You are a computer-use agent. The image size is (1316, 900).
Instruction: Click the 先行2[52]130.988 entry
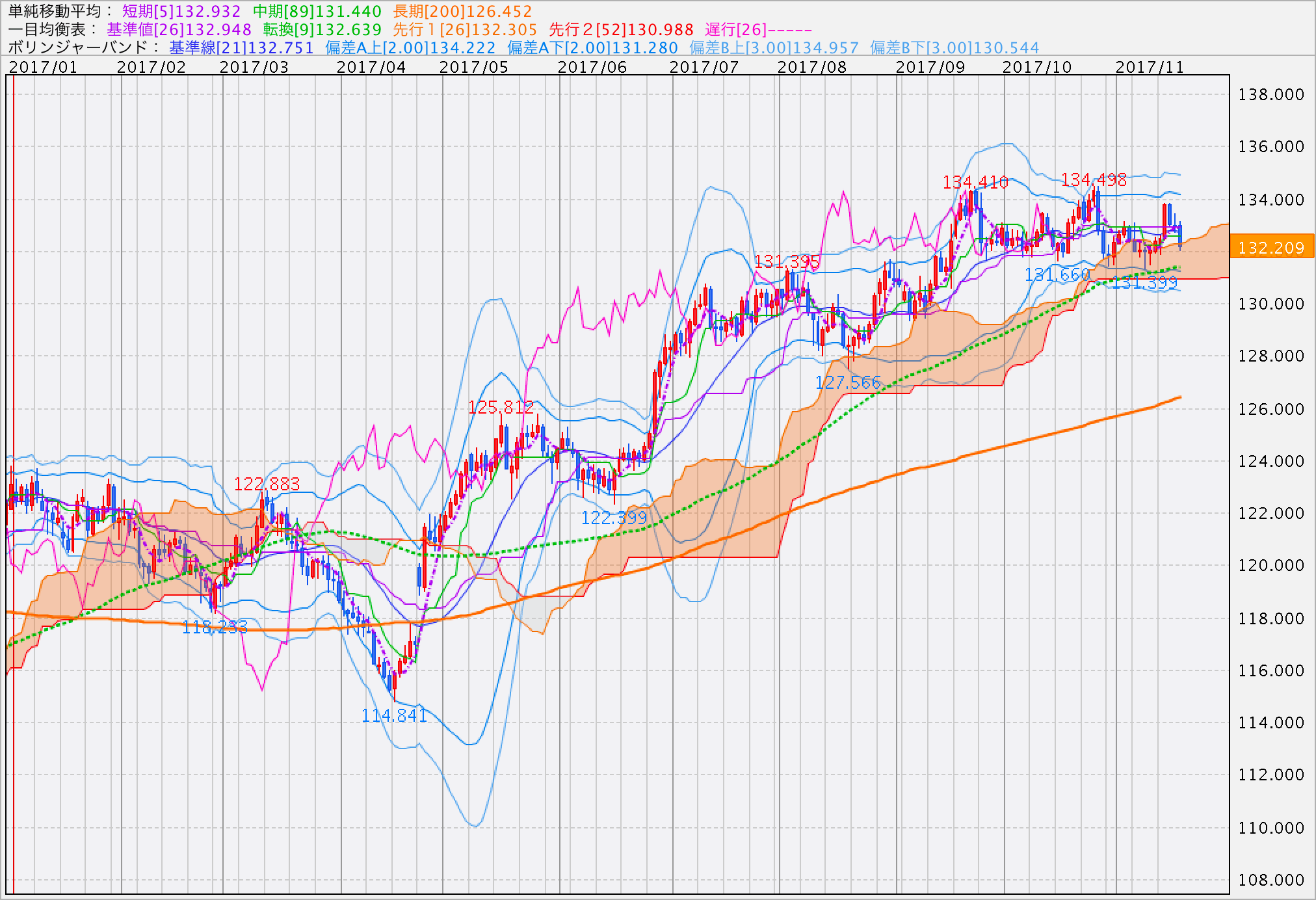(x=621, y=29)
